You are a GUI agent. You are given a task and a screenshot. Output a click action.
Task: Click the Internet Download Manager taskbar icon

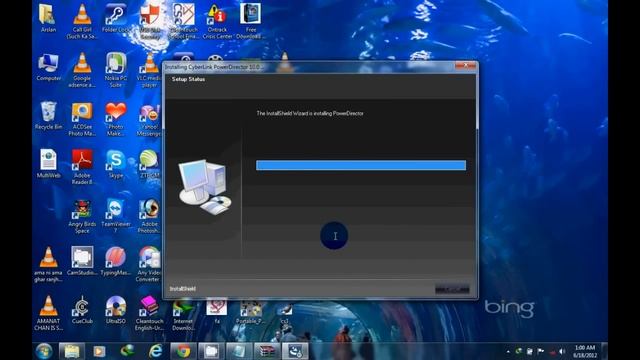pyautogui.click(x=127, y=351)
